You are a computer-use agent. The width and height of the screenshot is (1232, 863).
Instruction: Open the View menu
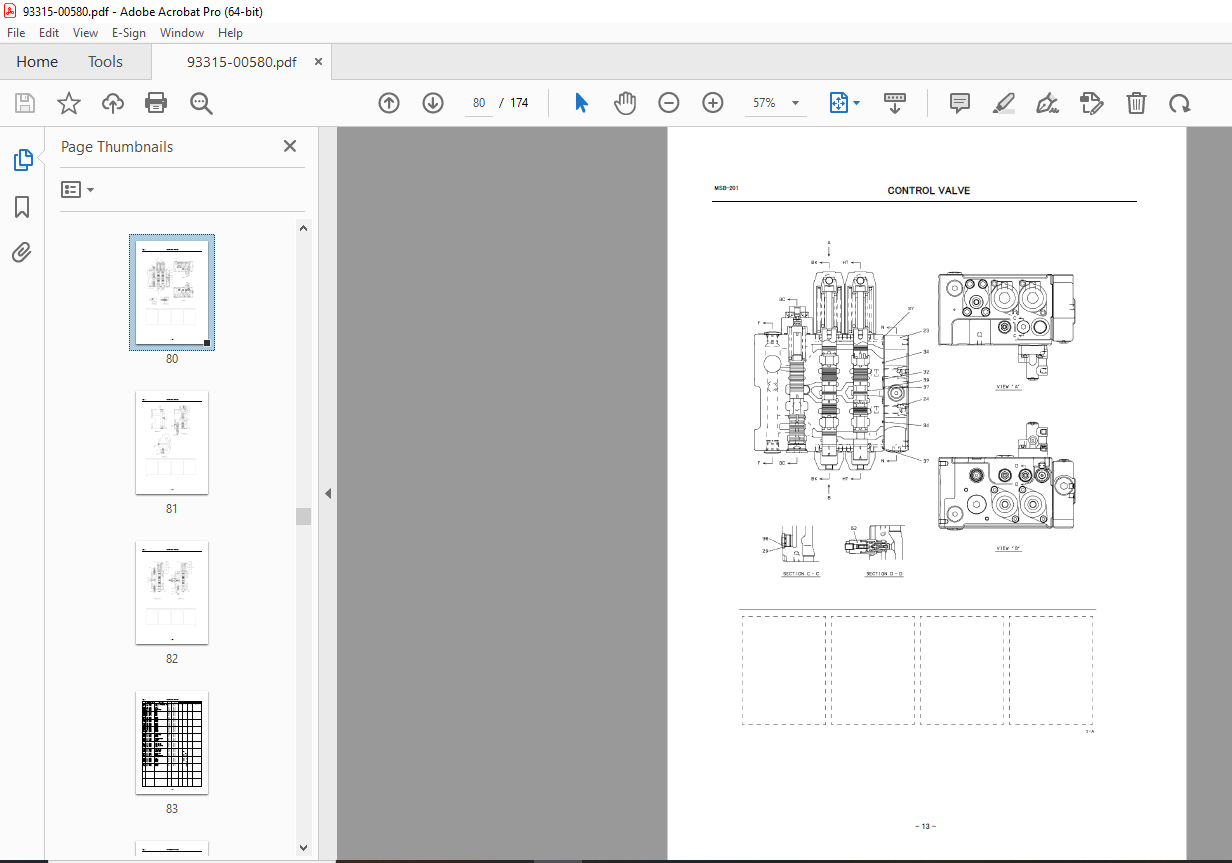(86, 33)
